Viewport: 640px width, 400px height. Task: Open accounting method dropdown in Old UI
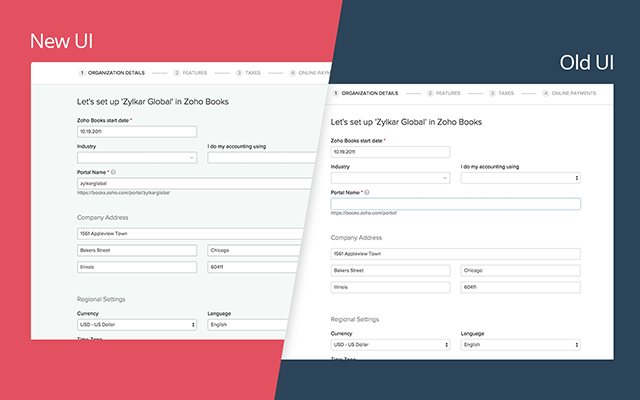[x=521, y=178]
